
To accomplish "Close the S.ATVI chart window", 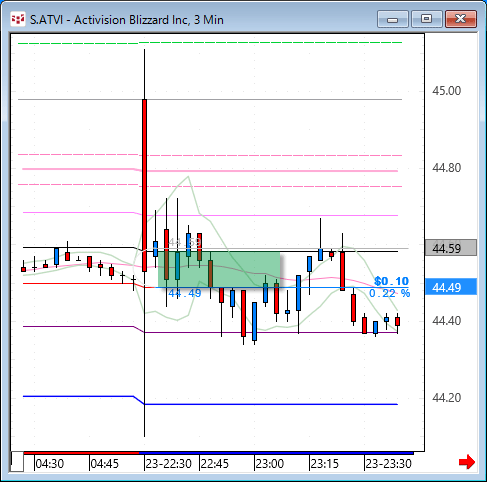I will [x=461, y=19].
